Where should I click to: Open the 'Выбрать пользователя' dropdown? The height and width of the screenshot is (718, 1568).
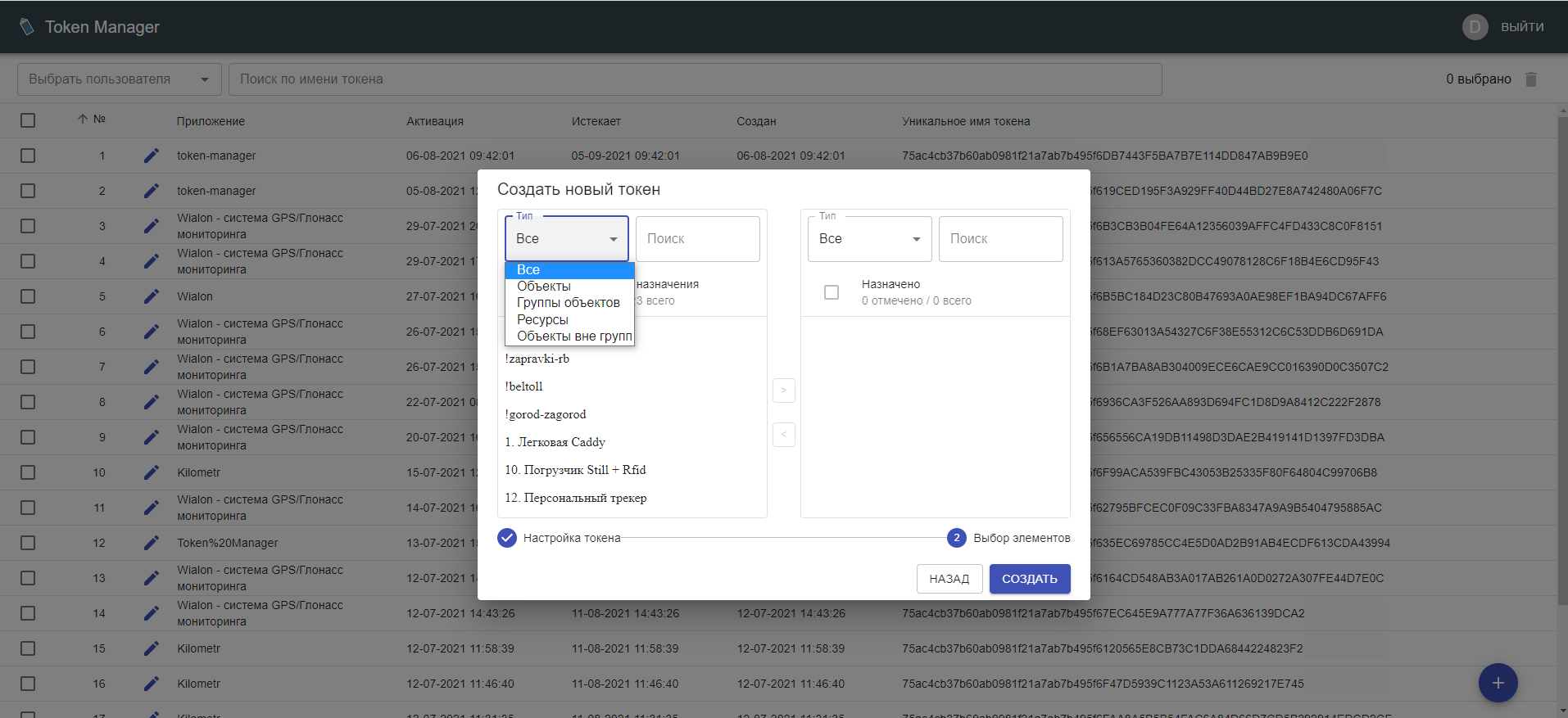click(x=119, y=79)
